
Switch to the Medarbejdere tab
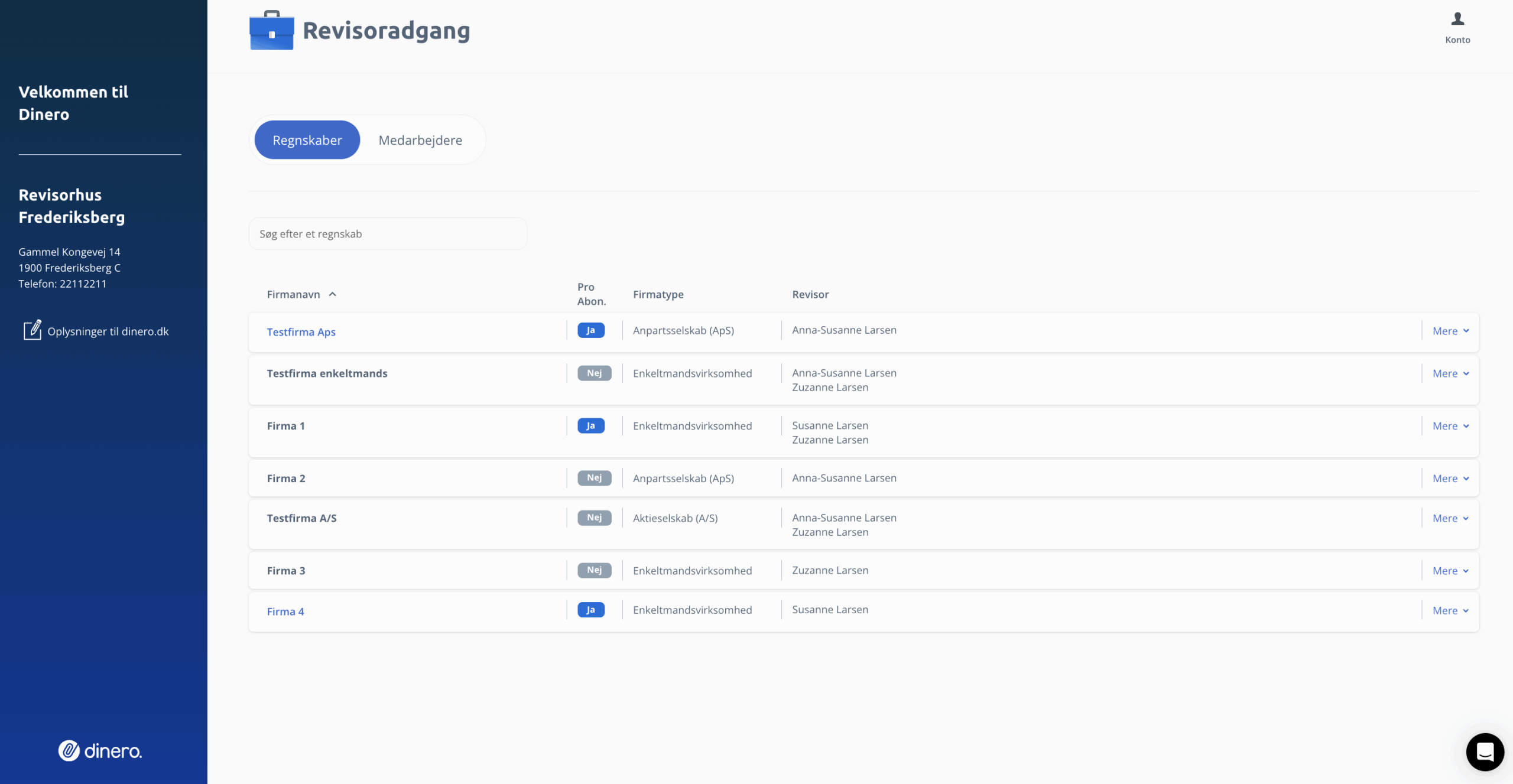[x=420, y=140]
